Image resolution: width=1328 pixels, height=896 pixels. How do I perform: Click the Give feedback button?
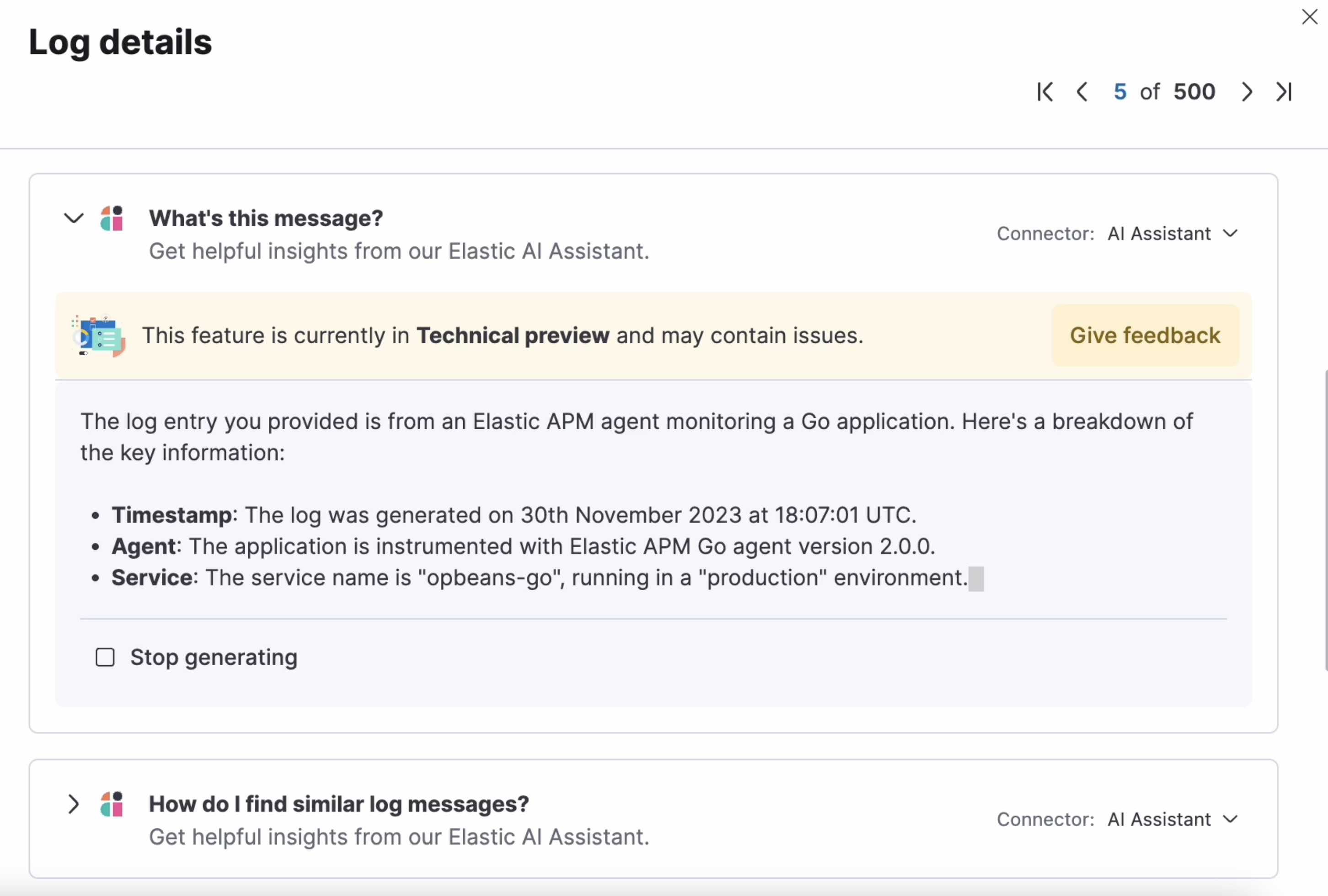point(1145,336)
